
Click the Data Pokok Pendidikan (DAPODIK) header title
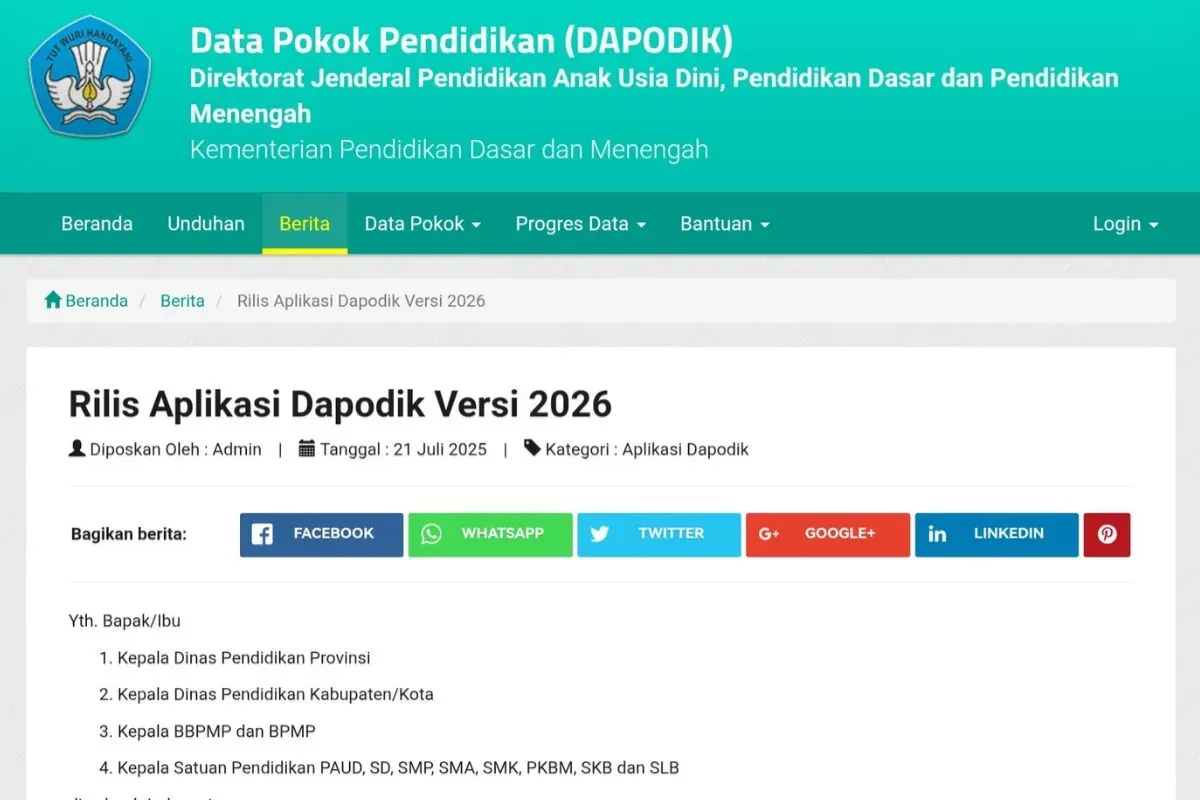pyautogui.click(x=461, y=40)
